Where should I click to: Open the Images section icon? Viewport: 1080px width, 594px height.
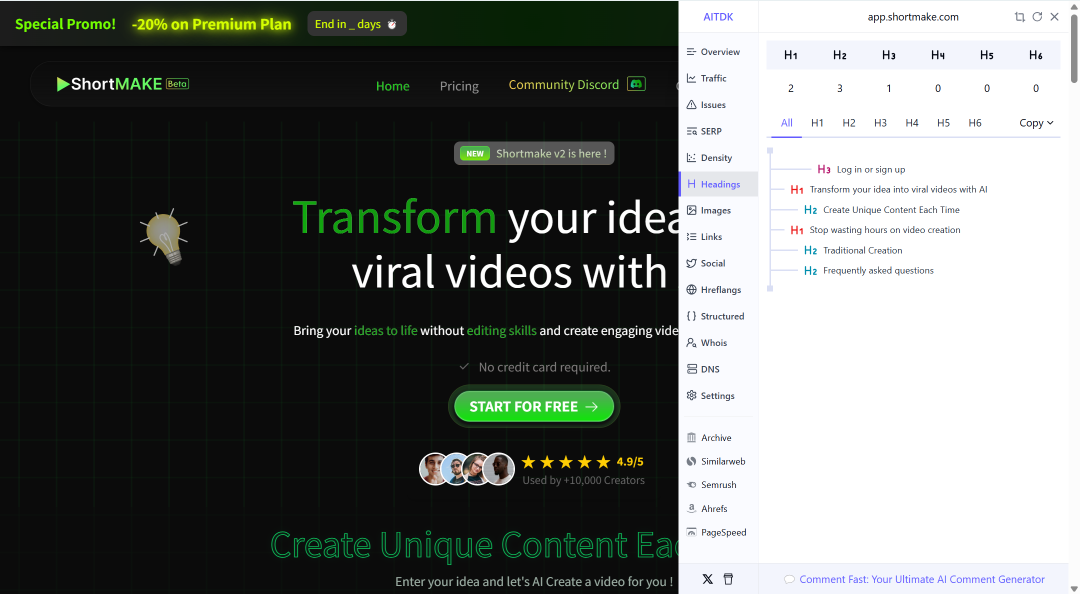pyautogui.click(x=692, y=210)
